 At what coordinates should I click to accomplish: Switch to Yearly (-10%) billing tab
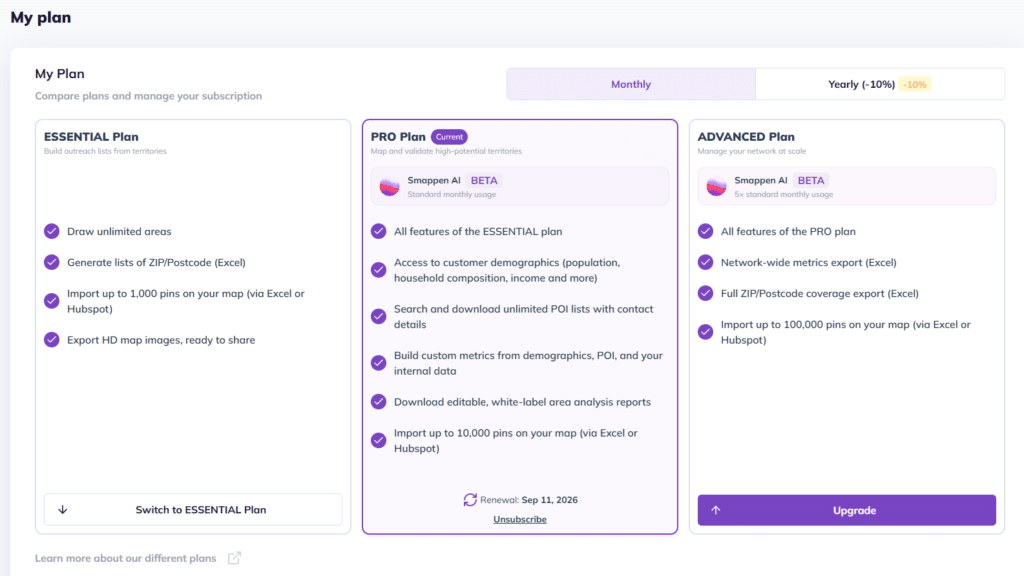pos(880,84)
